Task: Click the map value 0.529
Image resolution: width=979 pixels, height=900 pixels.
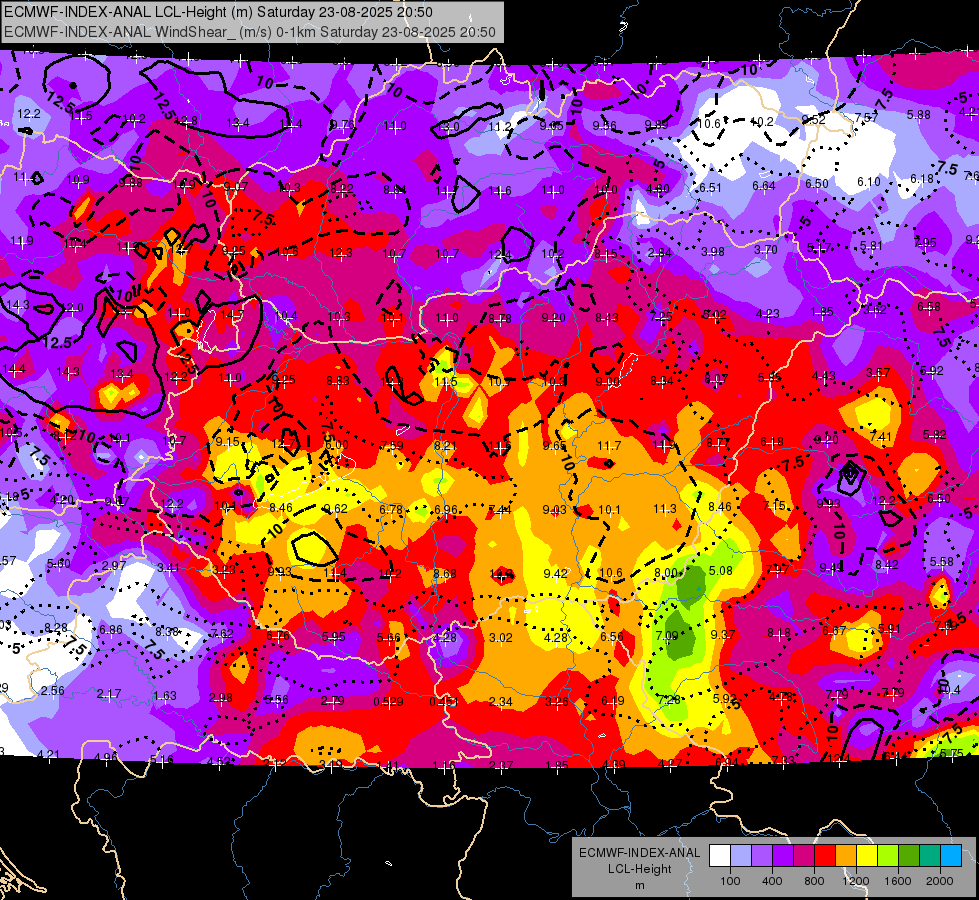Action: pos(388,701)
